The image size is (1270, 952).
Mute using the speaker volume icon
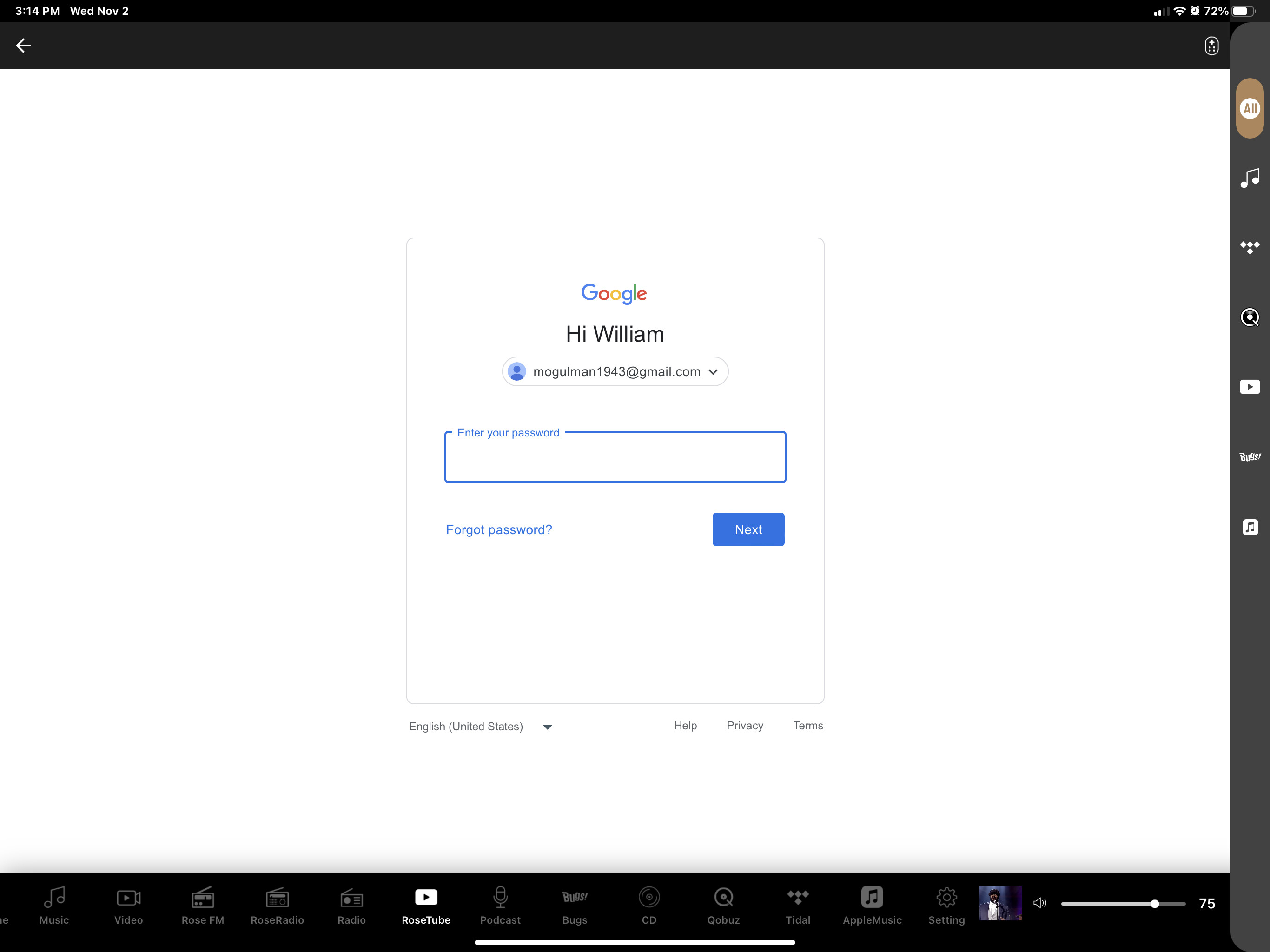(x=1040, y=903)
